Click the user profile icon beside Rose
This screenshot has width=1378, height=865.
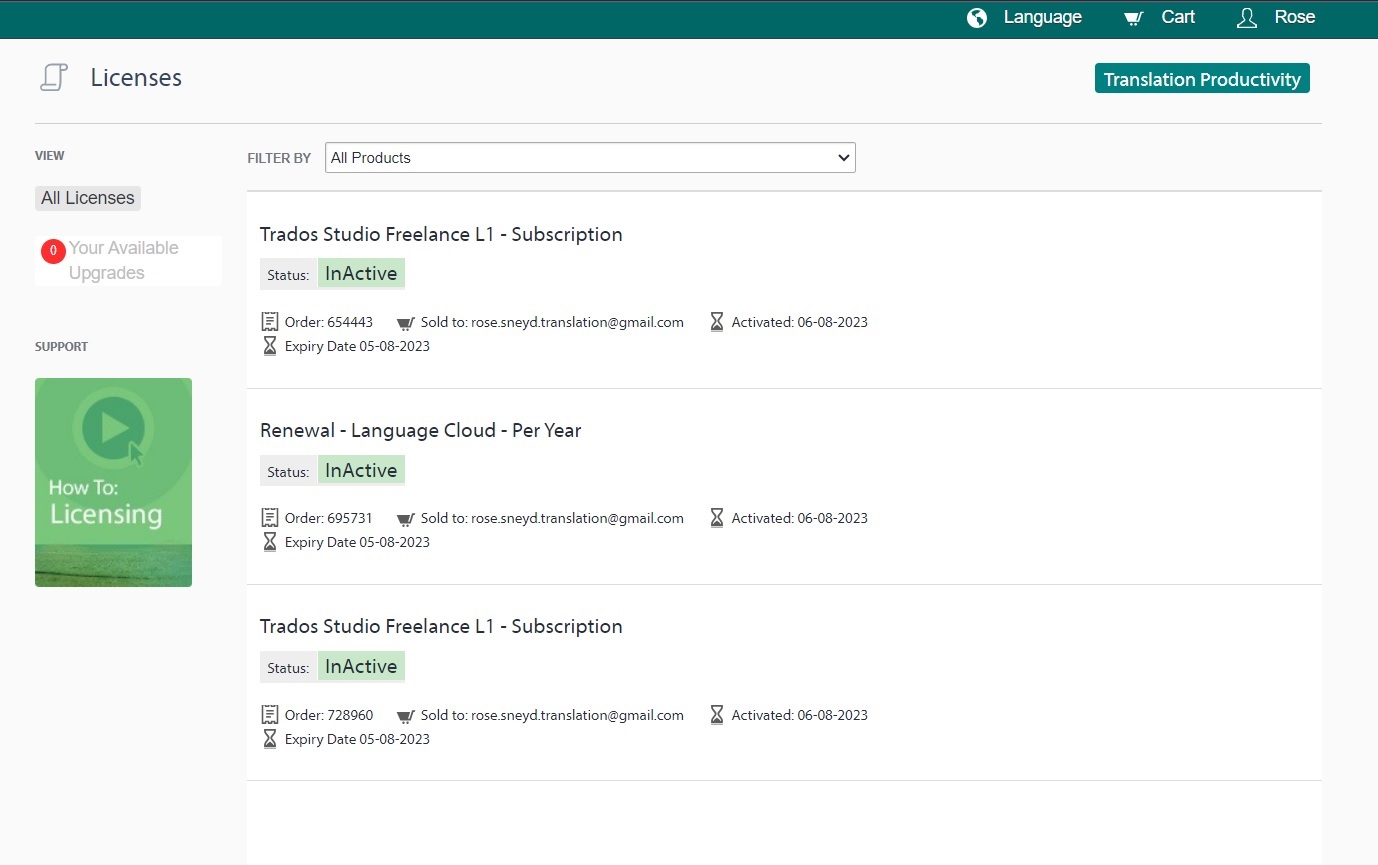1246,18
